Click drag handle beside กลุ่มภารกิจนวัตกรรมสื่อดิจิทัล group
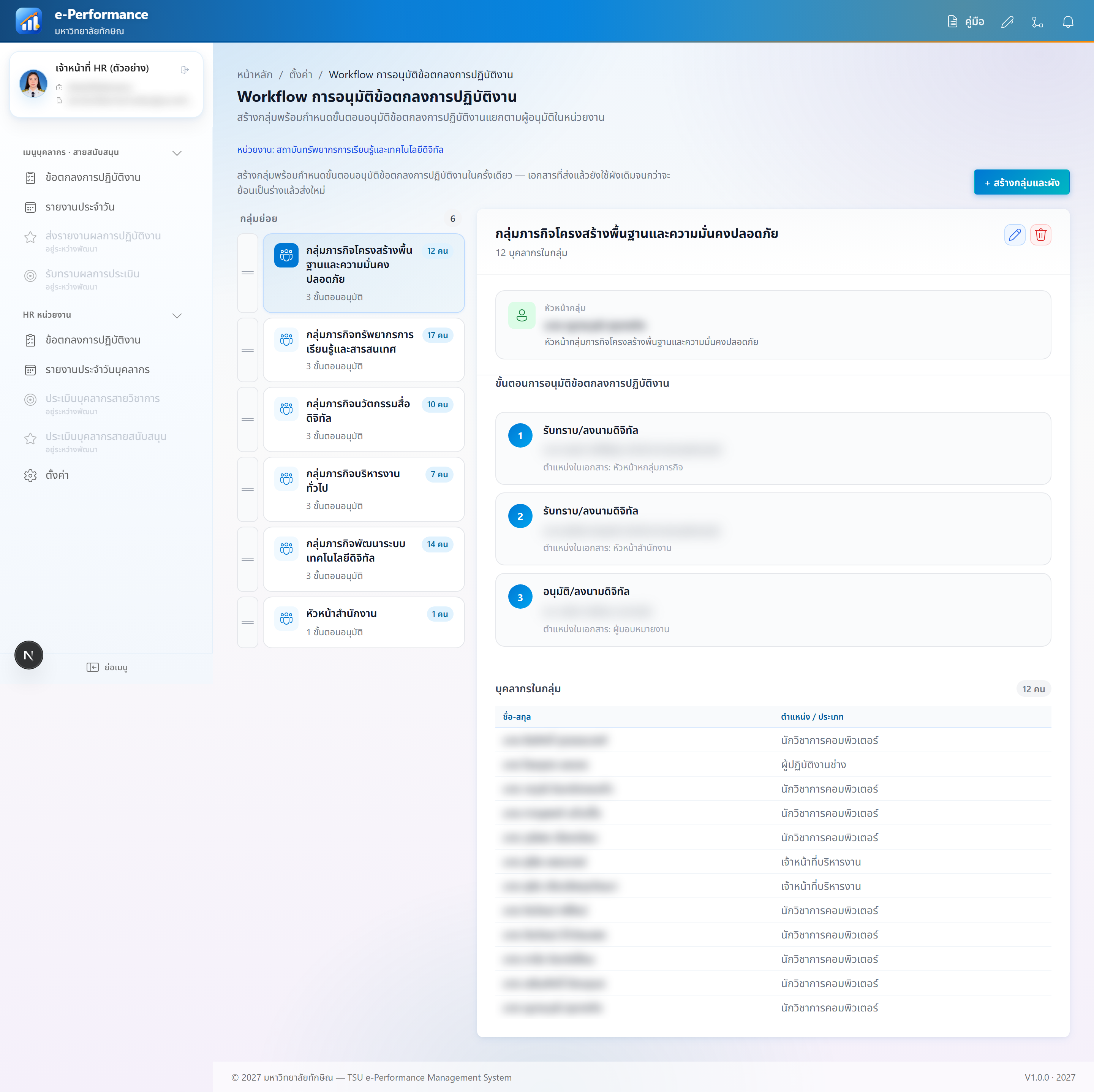The height and width of the screenshot is (1092, 1094). coord(247,419)
